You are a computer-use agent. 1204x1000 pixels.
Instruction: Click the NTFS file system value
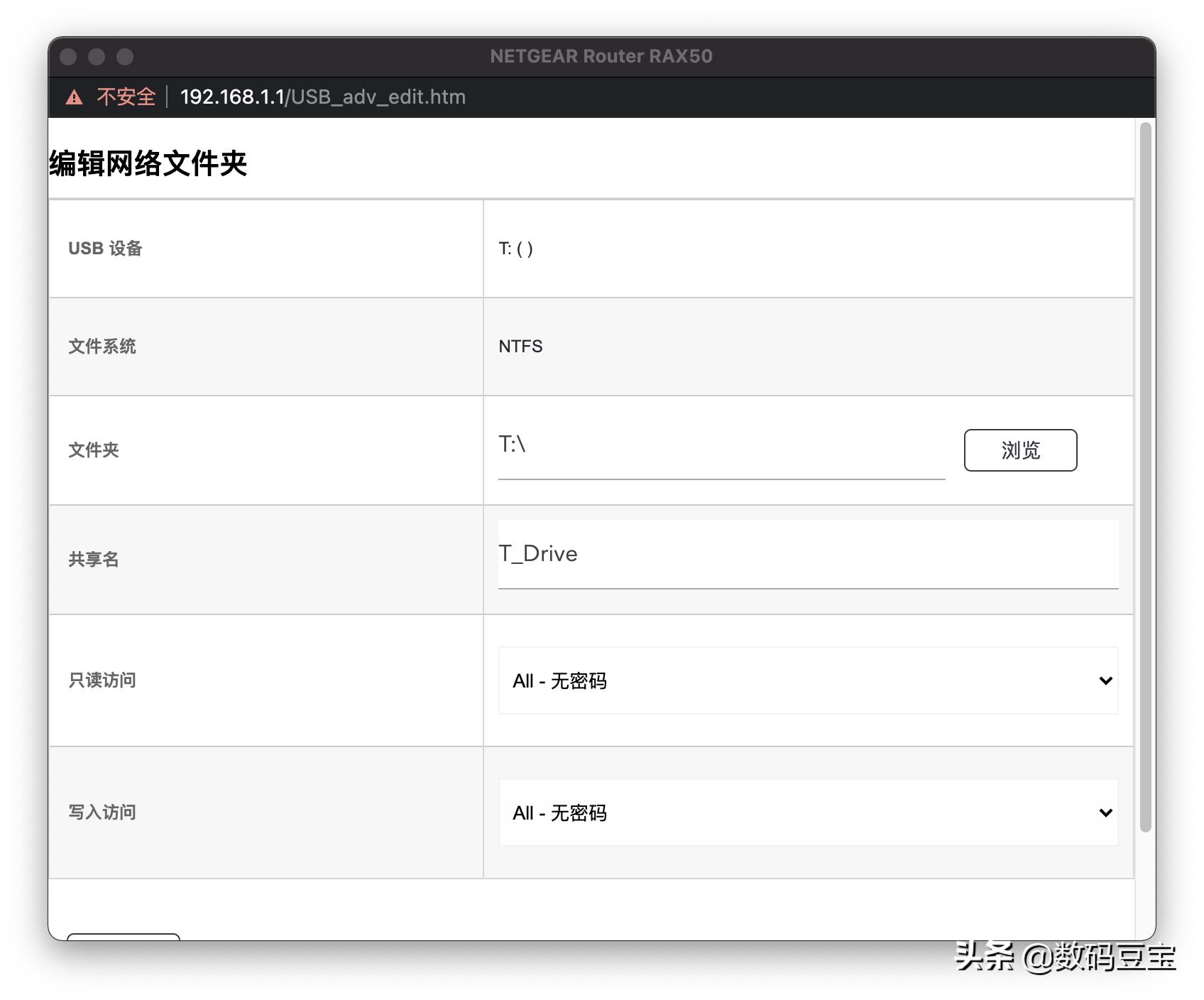tap(520, 347)
